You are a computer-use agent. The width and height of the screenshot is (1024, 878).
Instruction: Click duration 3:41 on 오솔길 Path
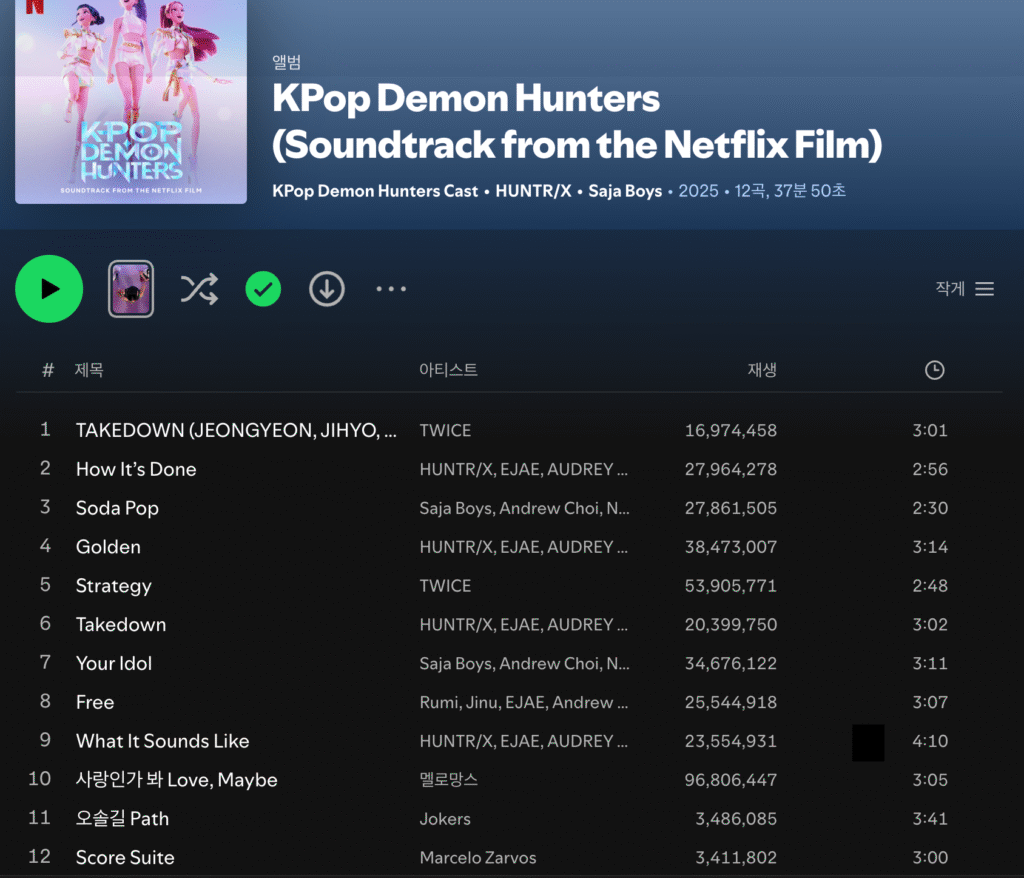pyautogui.click(x=930, y=819)
